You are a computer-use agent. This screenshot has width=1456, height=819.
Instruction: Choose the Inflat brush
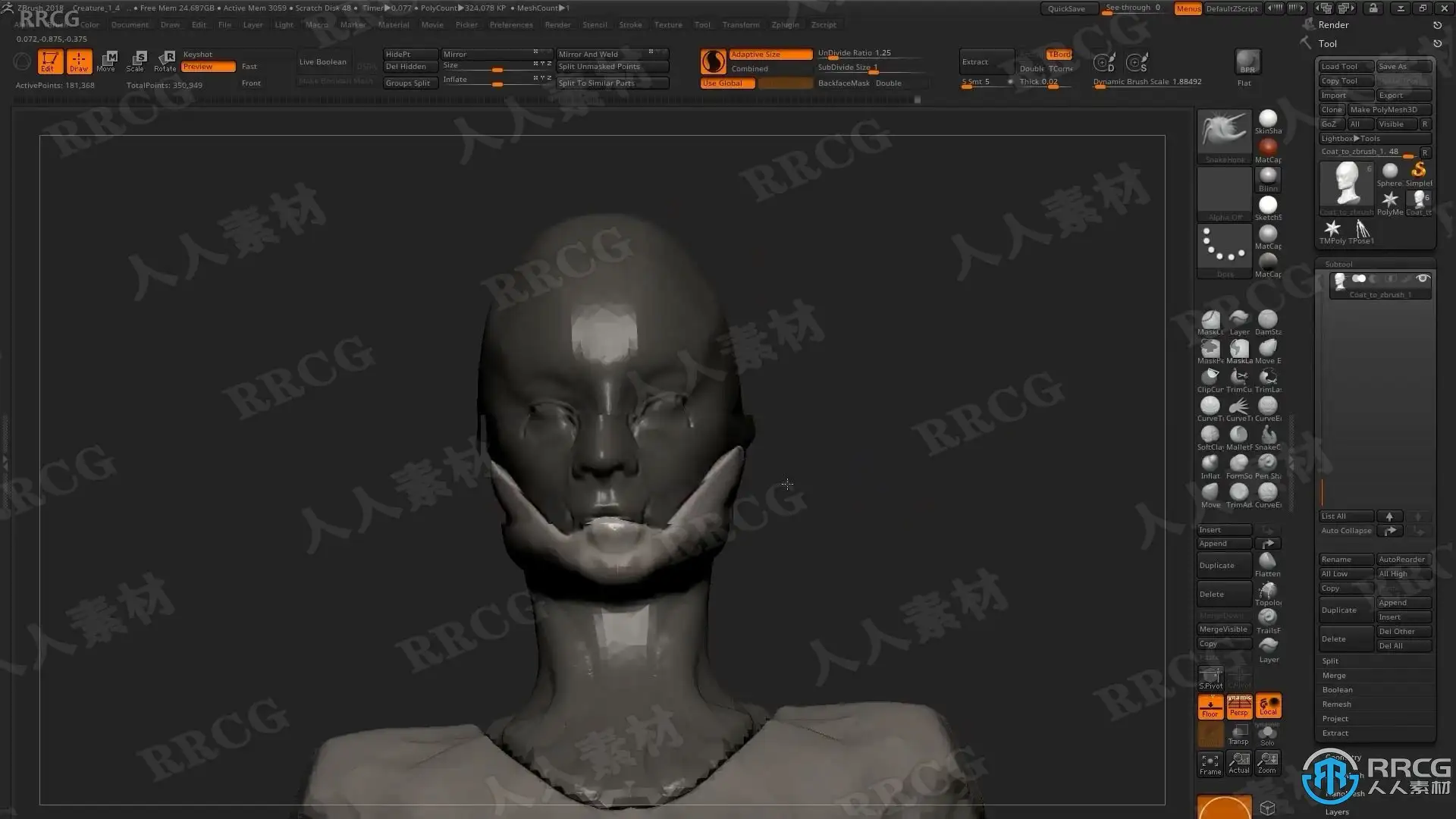(x=1210, y=463)
